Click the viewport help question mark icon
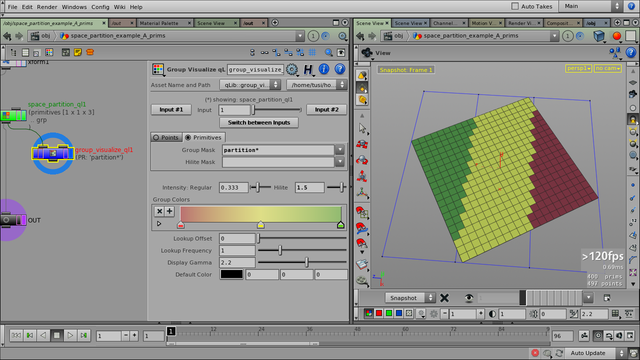Viewport: 640px width, 360px height. click(631, 52)
